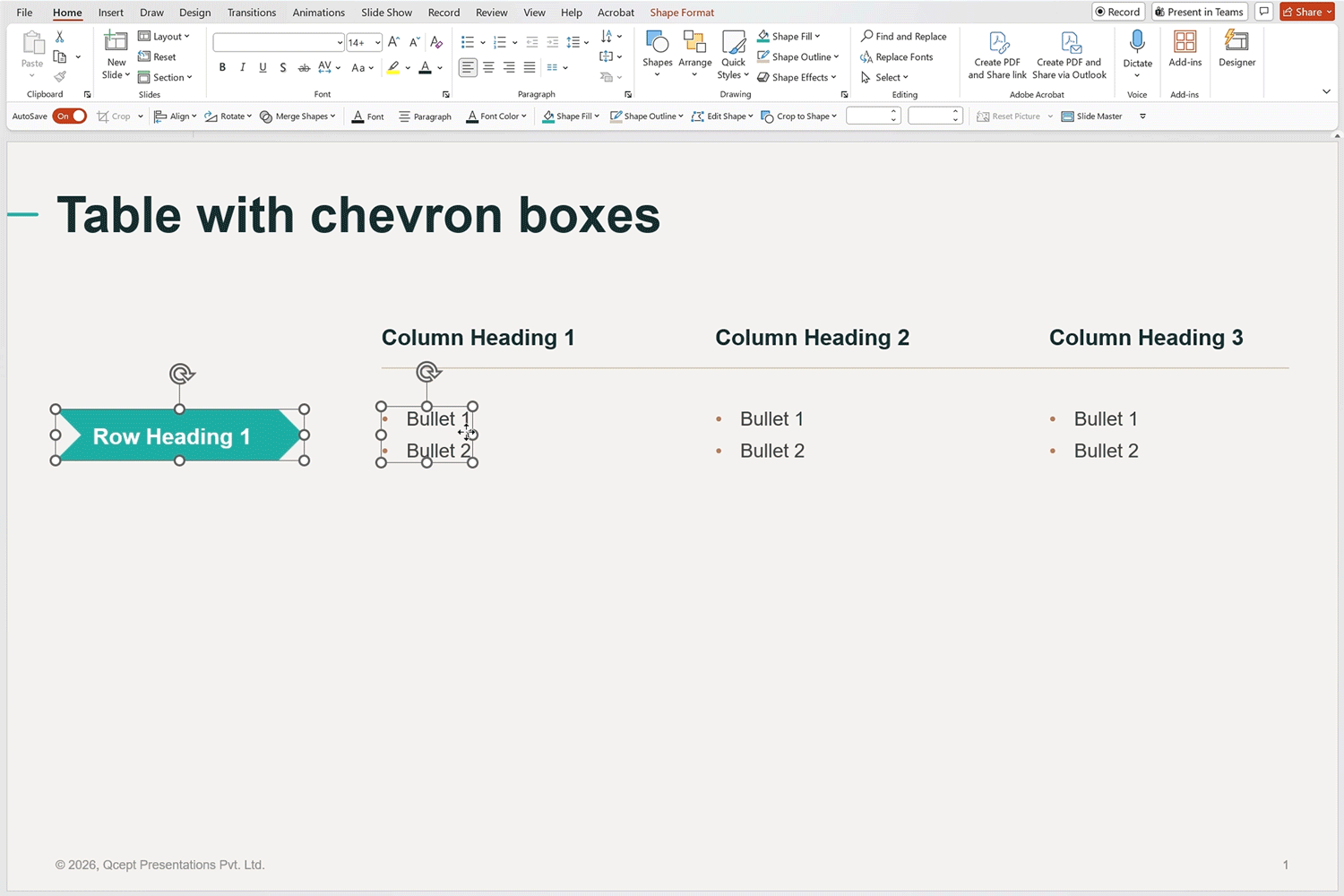Toggle italic formatting
The width and height of the screenshot is (1344, 896).
[x=242, y=67]
